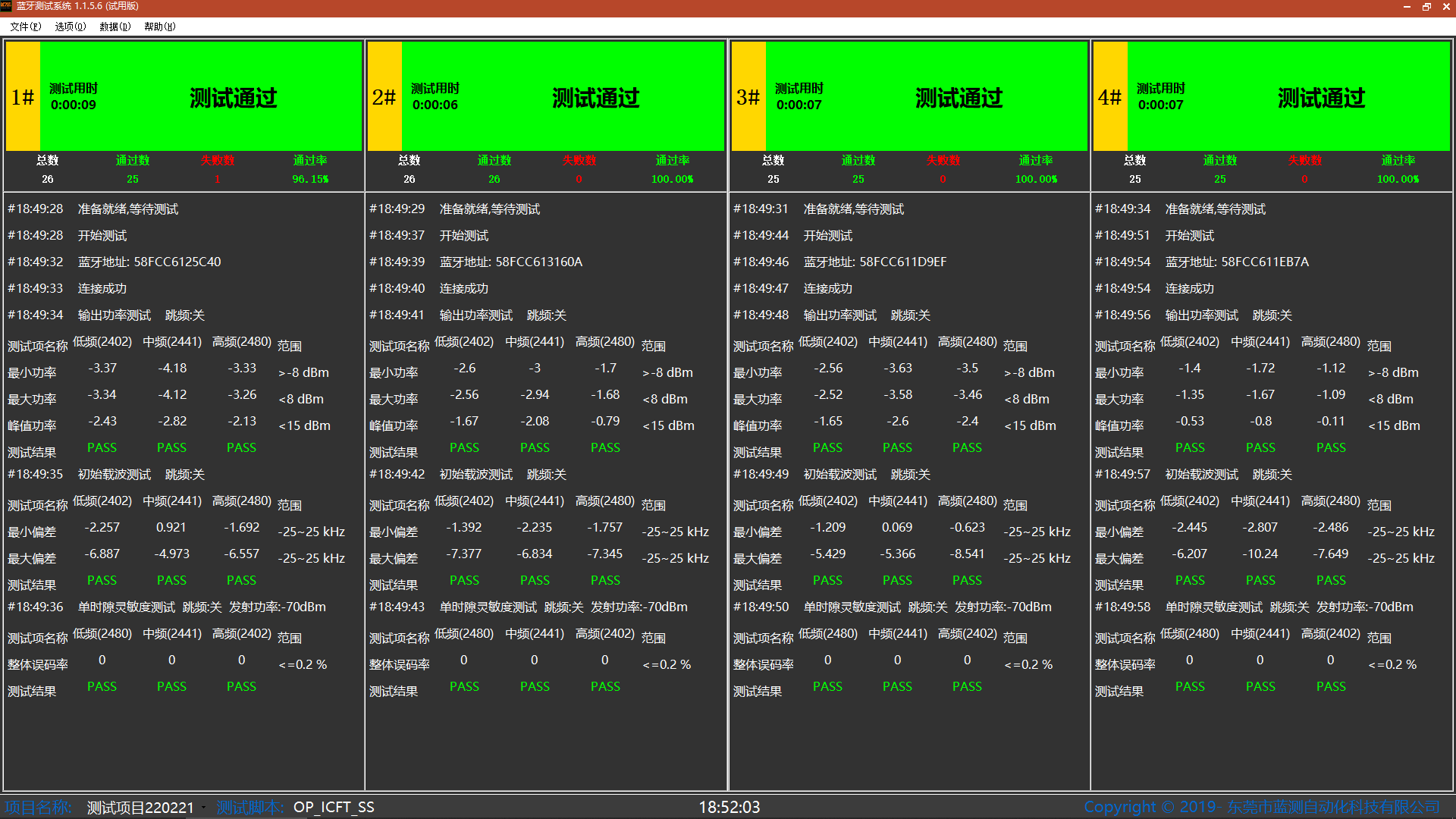The height and width of the screenshot is (819, 1456).
Task: Click the yellow 2# channel label
Action: (x=384, y=96)
